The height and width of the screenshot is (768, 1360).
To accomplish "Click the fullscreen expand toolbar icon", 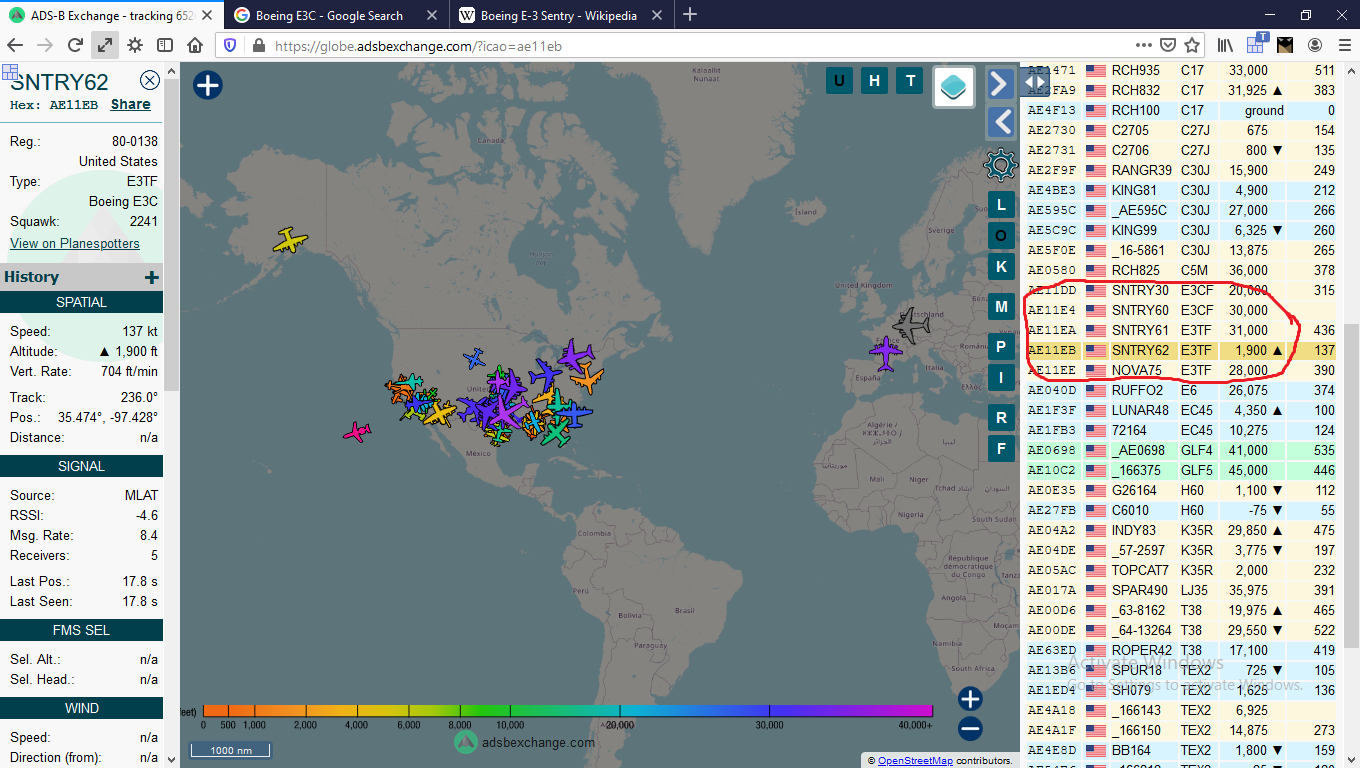I will 105,45.
